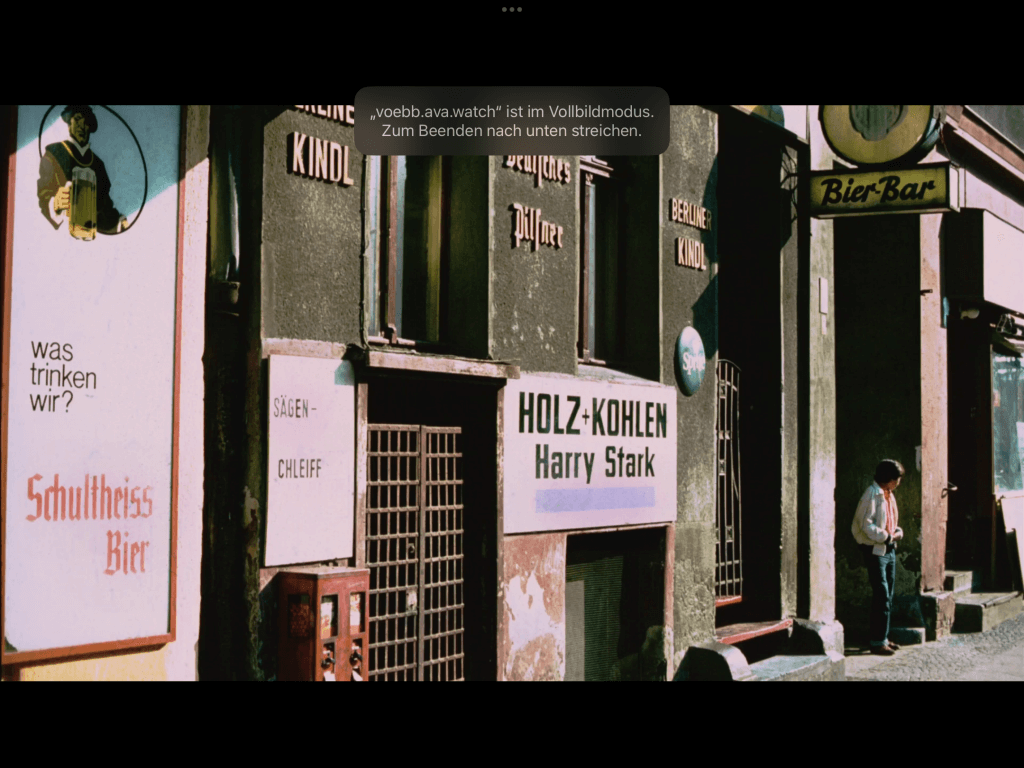Click the metal grid door

[x=415, y=551]
